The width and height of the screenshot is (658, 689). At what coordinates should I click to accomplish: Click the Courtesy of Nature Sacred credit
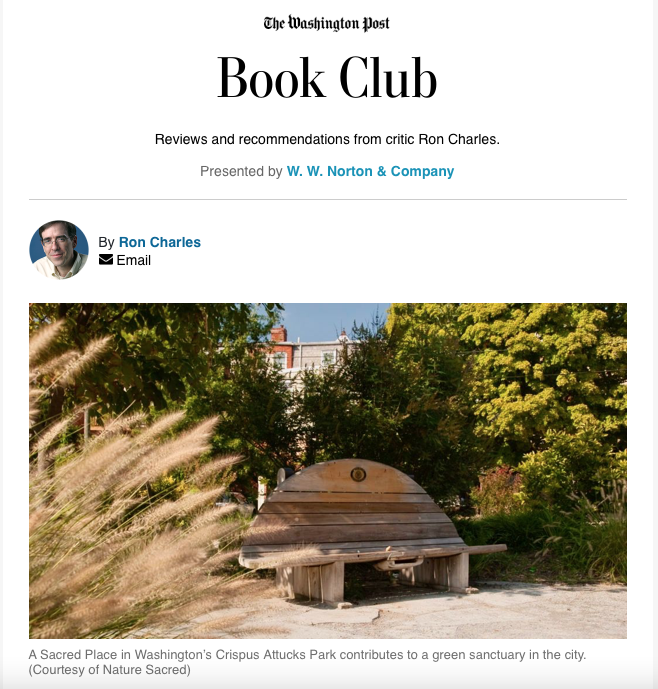click(x=109, y=670)
